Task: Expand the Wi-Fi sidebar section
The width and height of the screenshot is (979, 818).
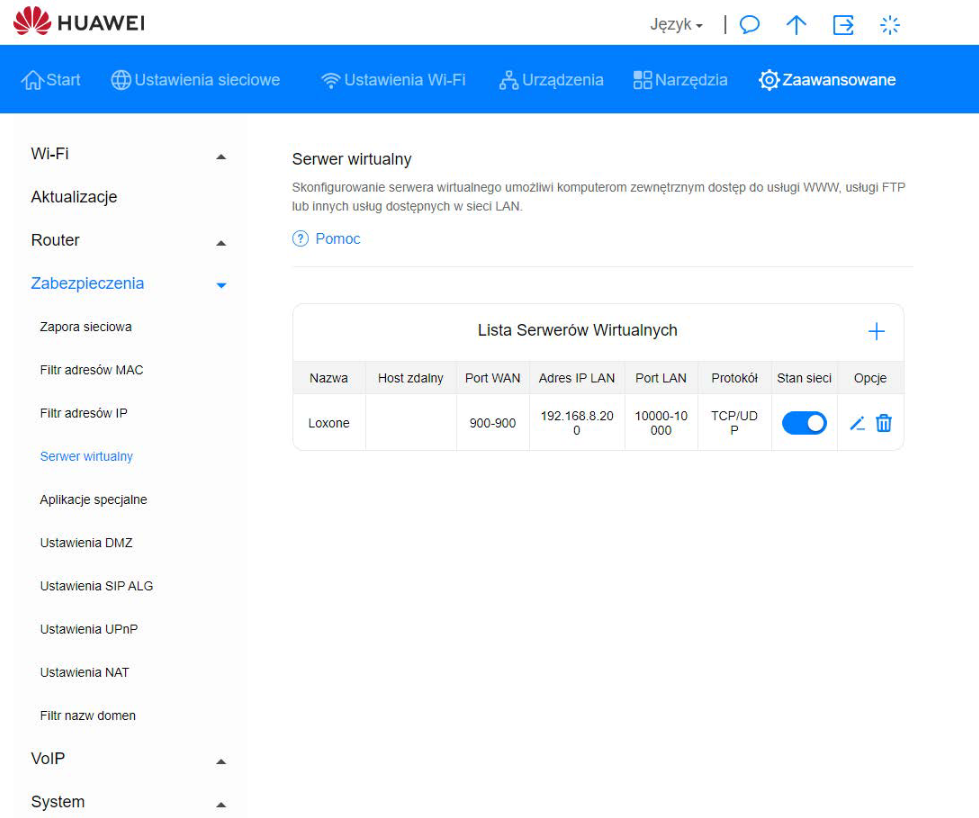Action: coord(221,156)
